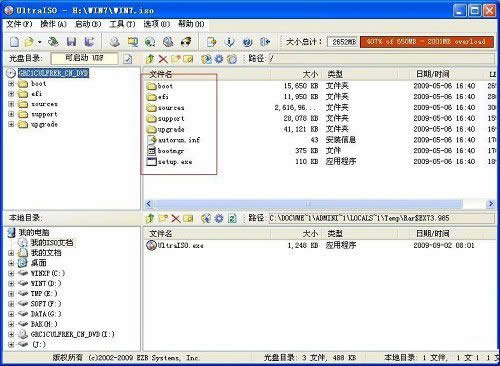Click the Up arrow in local directory toolbar
This screenshot has width=500, height=366.
pyautogui.click(x=150, y=218)
